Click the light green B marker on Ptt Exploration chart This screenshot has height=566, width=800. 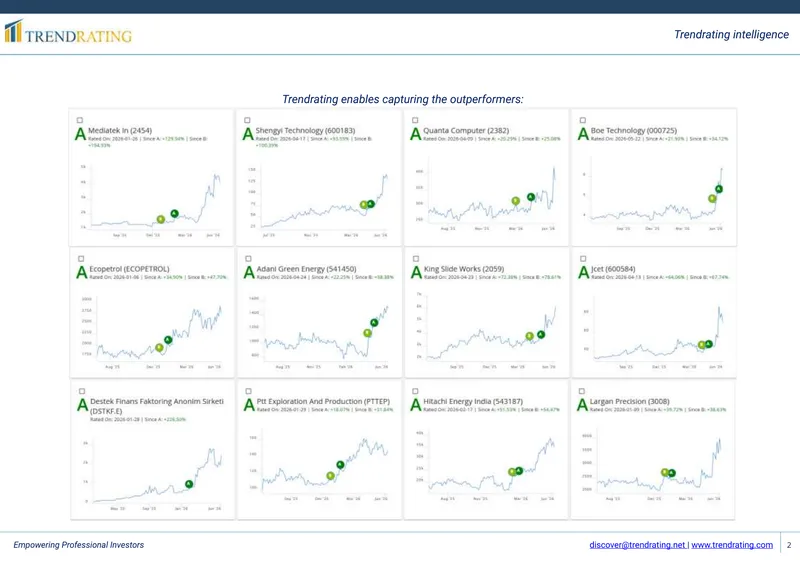coord(331,476)
